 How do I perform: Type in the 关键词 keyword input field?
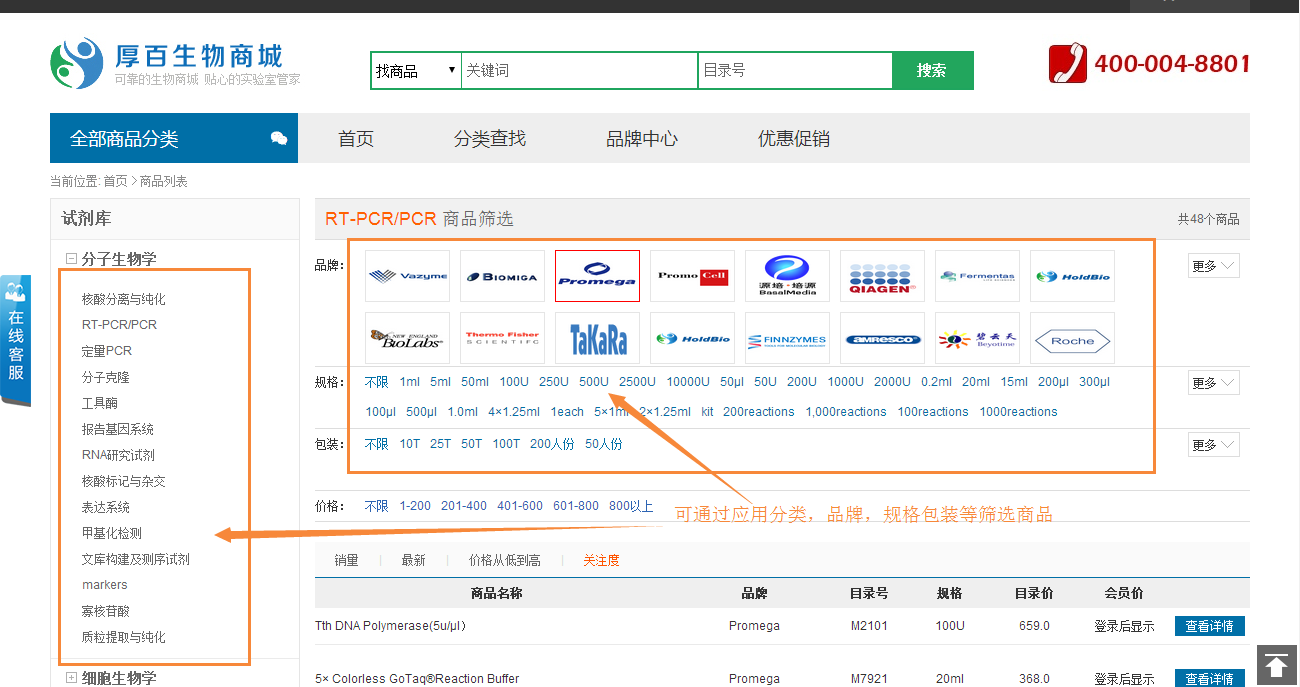click(x=578, y=71)
